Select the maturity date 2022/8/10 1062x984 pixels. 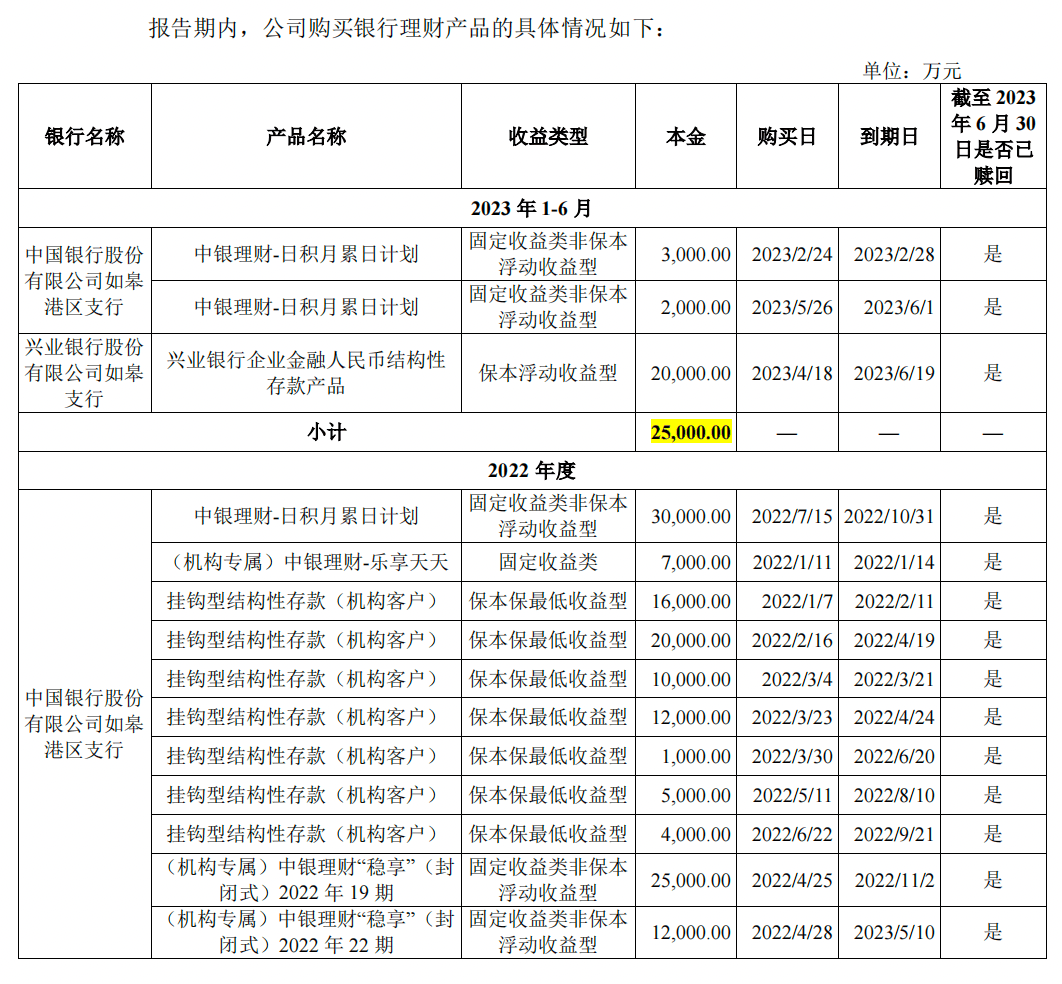click(894, 795)
